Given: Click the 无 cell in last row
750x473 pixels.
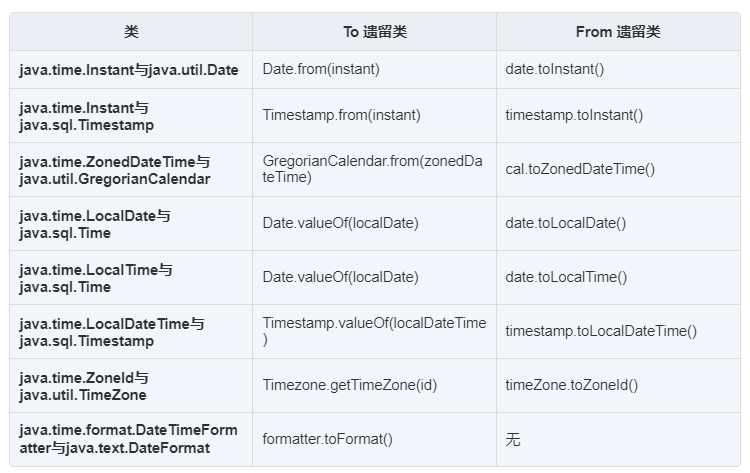Looking at the screenshot, I should (618, 440).
